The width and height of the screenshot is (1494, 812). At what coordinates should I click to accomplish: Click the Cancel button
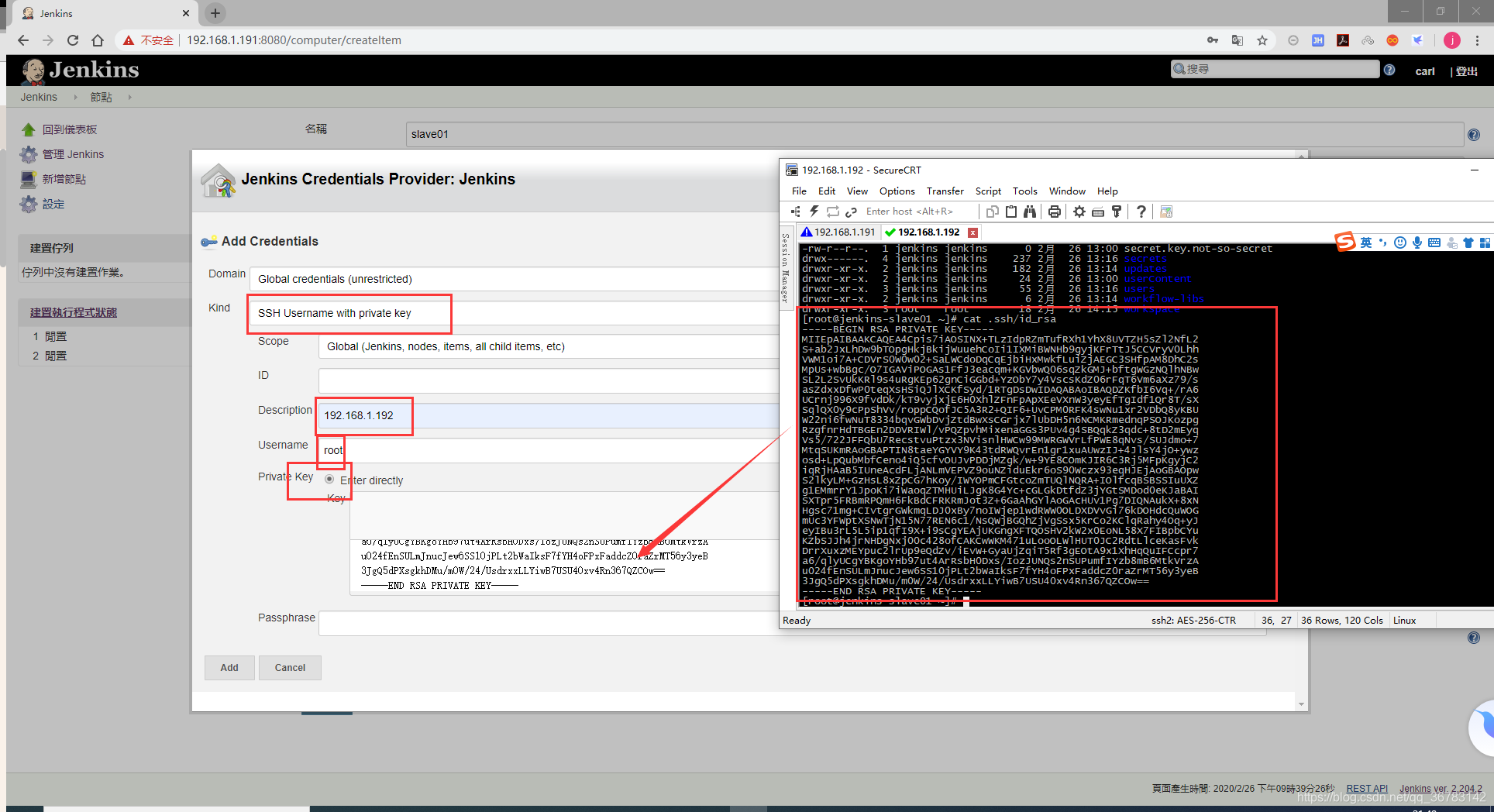290,668
